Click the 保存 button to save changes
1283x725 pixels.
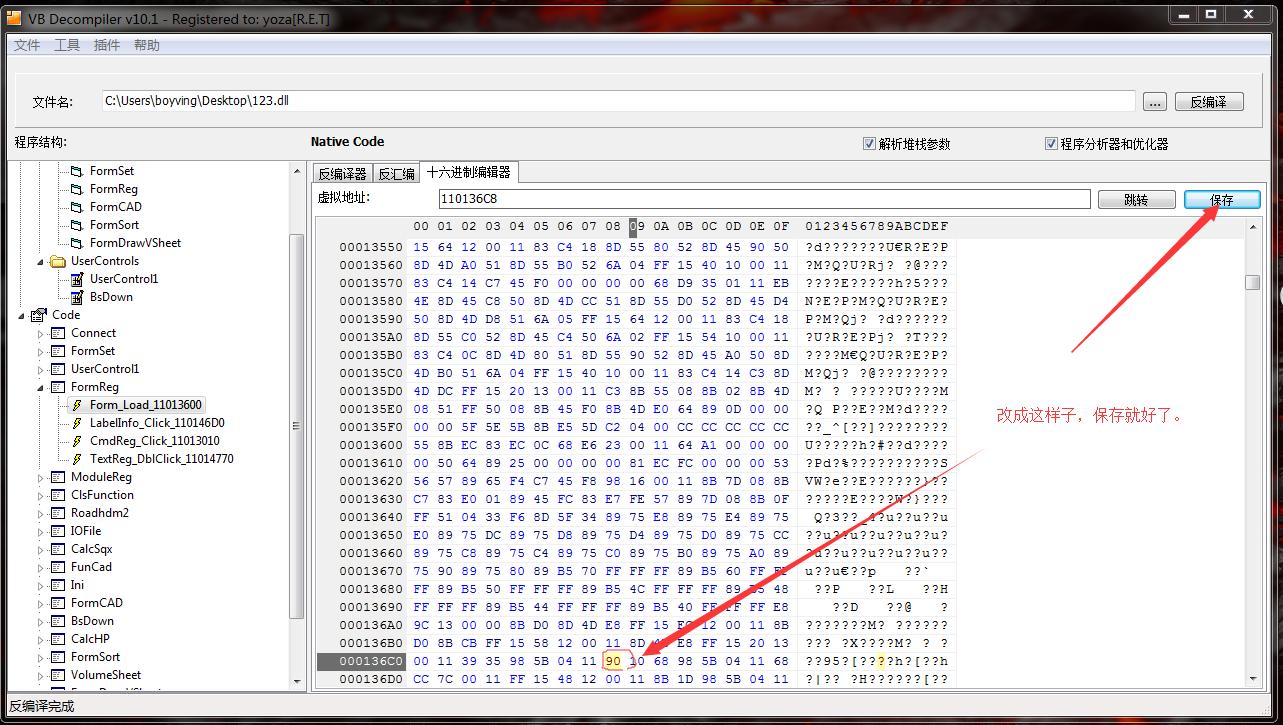tap(1221, 199)
